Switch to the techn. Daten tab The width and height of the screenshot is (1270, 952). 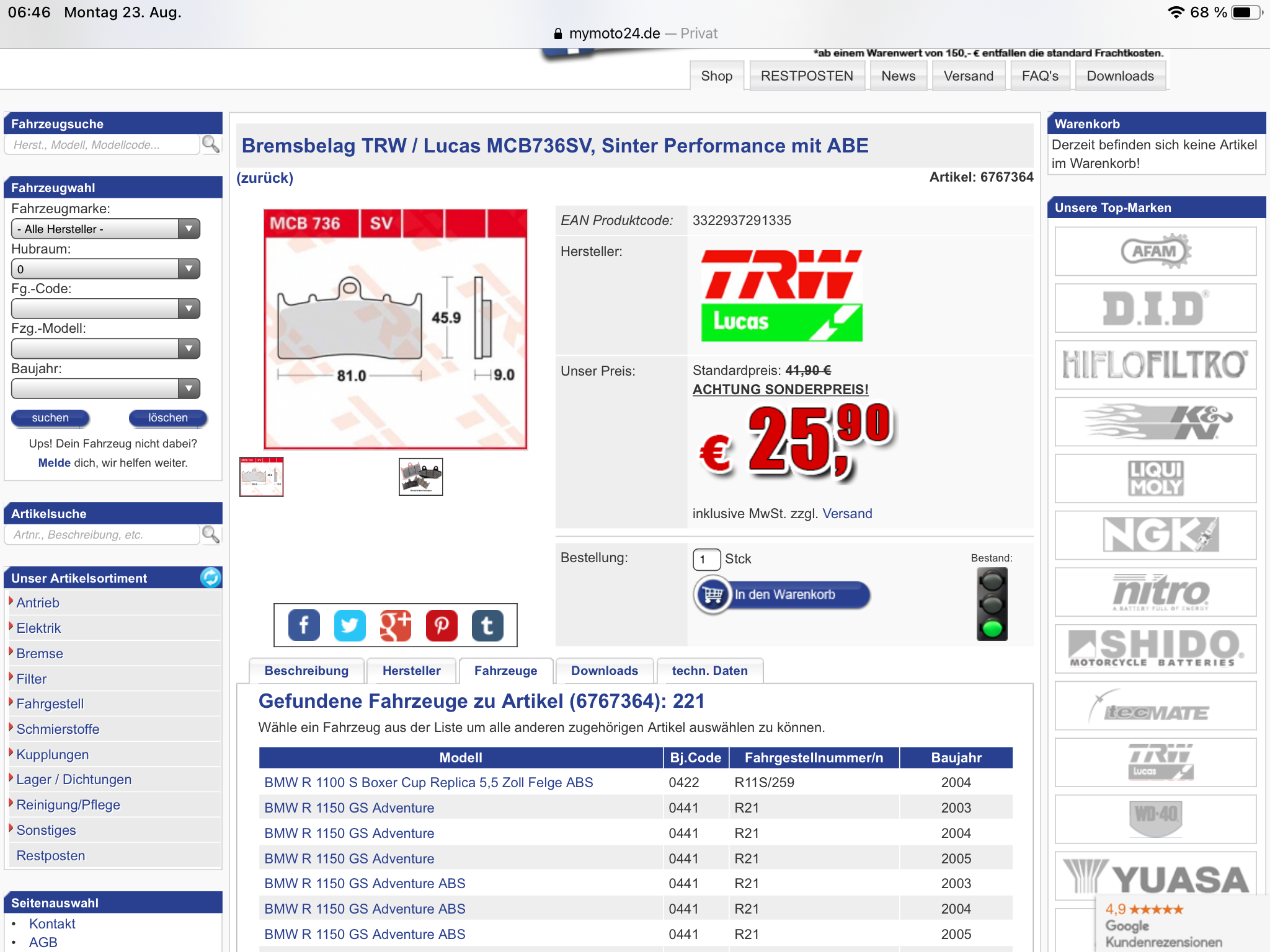tap(709, 671)
